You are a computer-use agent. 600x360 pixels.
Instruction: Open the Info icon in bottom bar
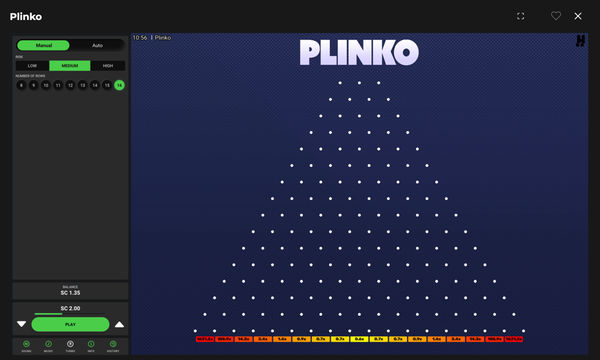[x=91, y=344]
